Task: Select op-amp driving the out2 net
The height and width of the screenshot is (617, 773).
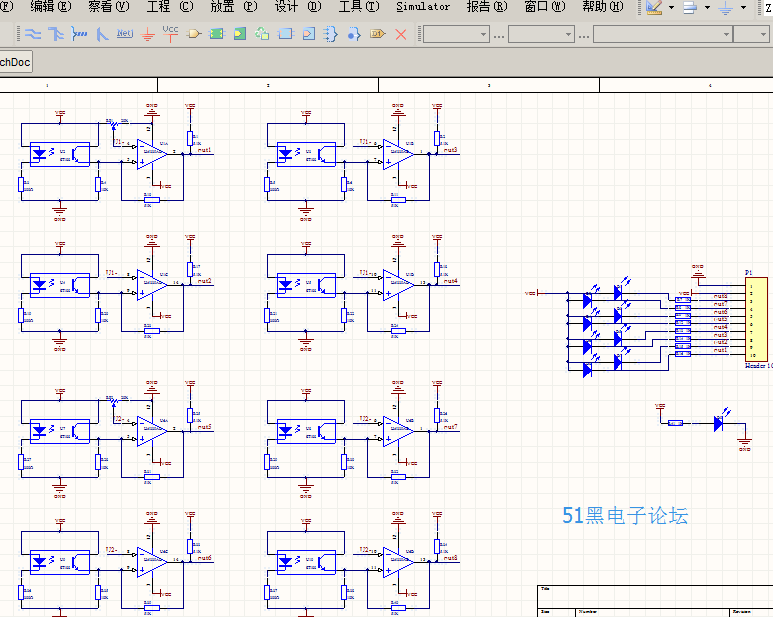Action: 151,285
